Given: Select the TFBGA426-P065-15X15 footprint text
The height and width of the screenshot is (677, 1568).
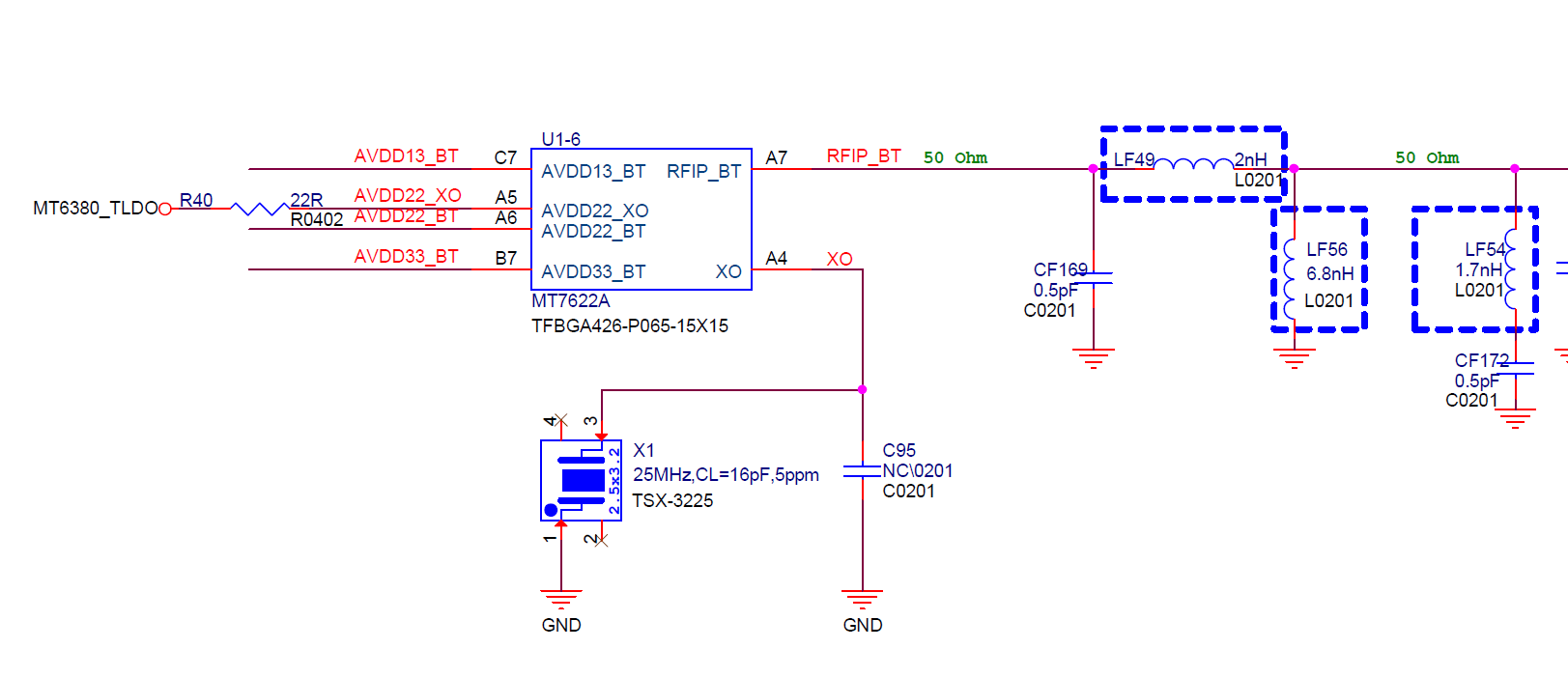Looking at the screenshot, I should [630, 325].
